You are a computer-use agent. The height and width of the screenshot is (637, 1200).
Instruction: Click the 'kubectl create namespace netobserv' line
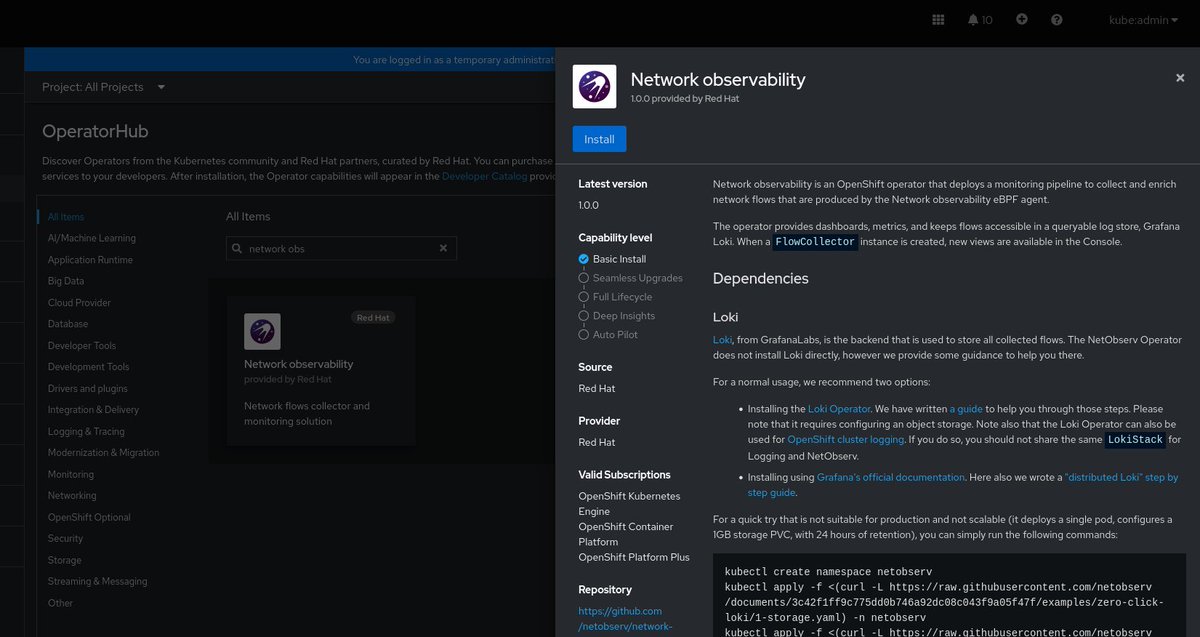point(828,572)
